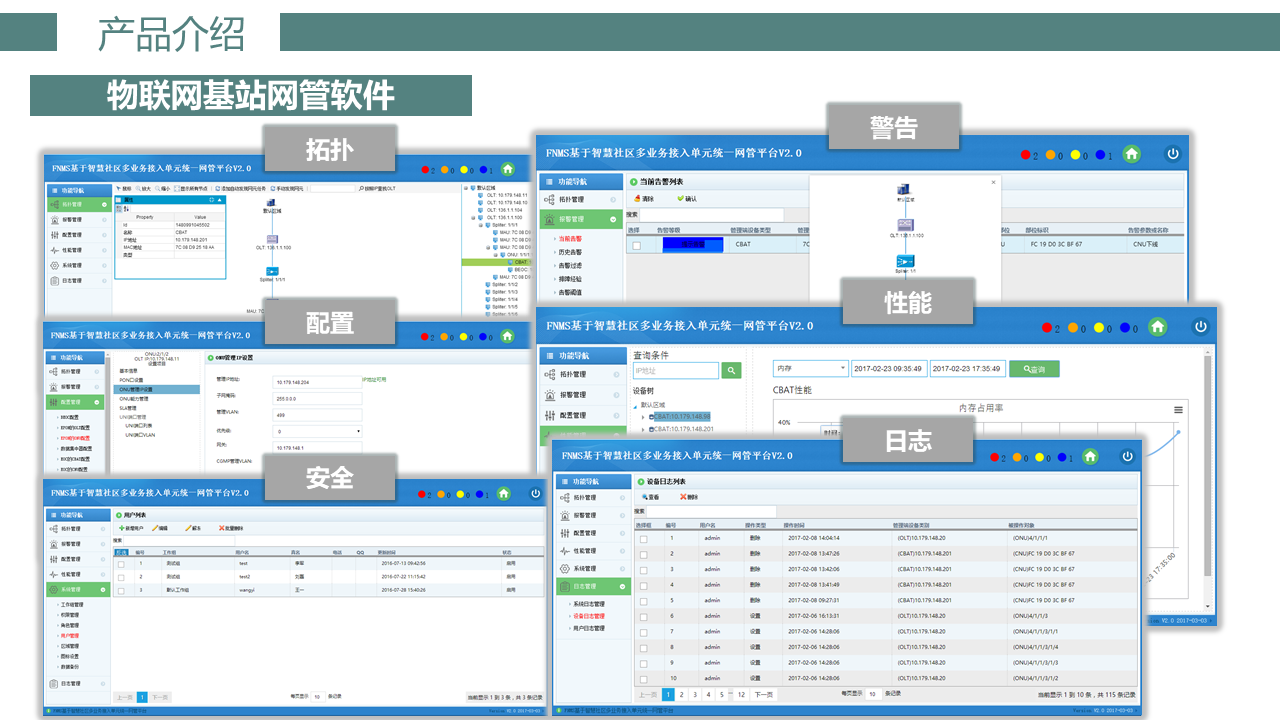Open 告警过滤 in alarm window sidebar
1280x720 pixels.
570,266
